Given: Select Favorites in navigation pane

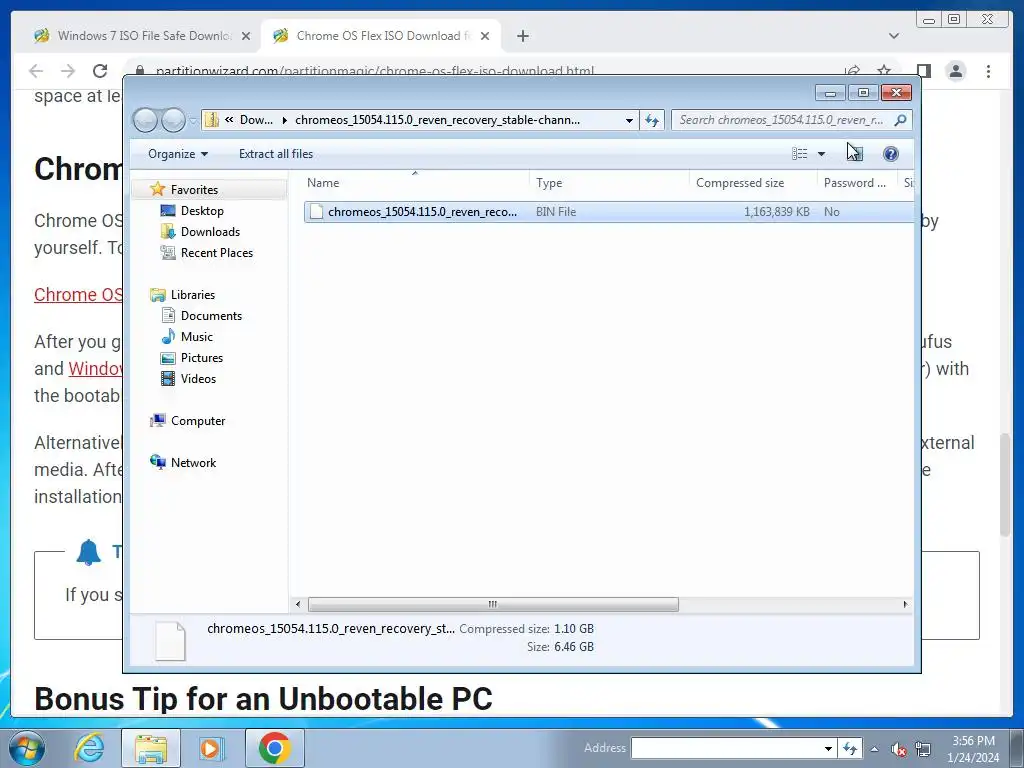Looking at the screenshot, I should (x=194, y=189).
